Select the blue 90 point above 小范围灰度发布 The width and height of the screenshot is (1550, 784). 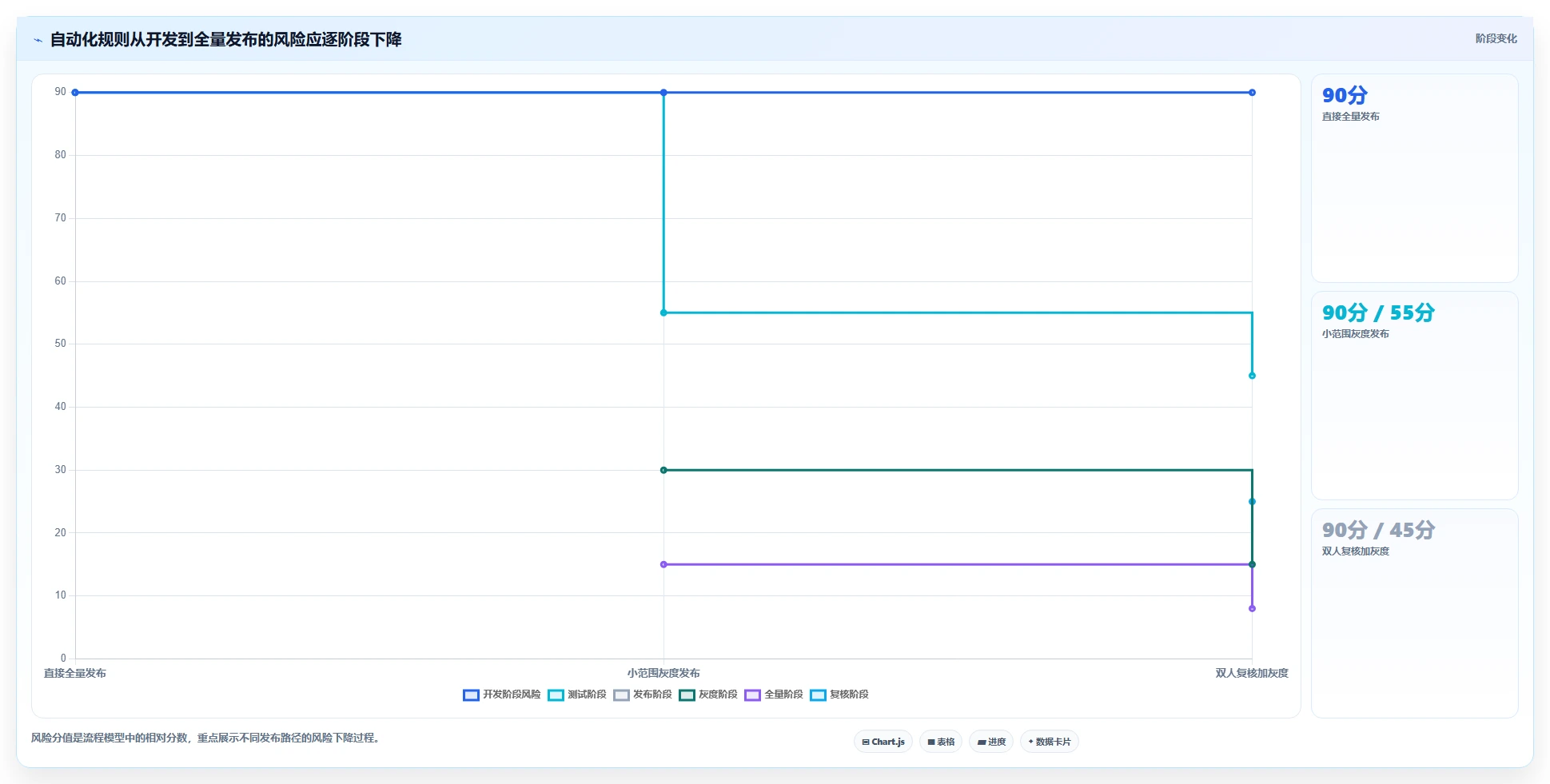click(x=663, y=93)
